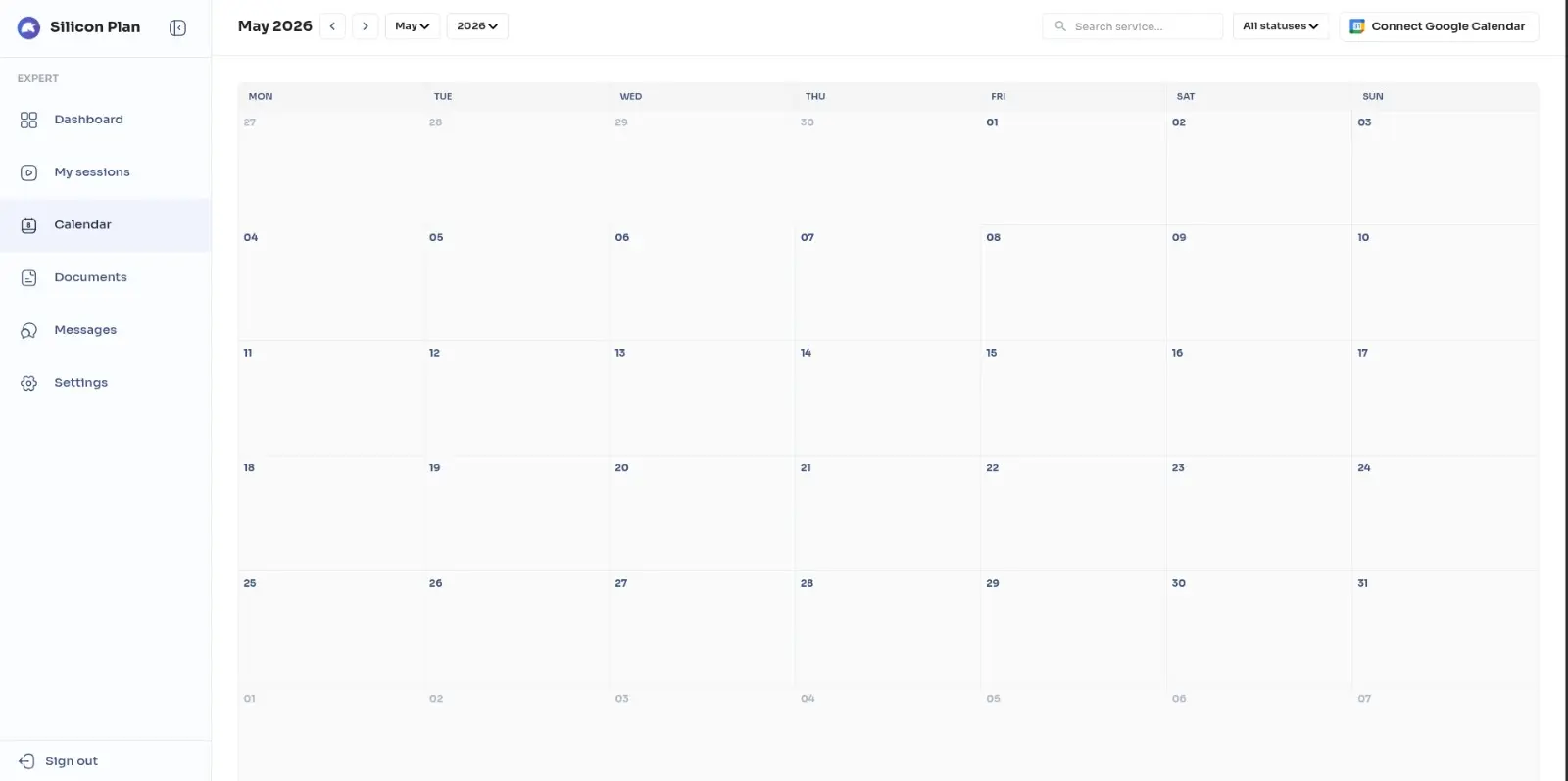This screenshot has width=1568, height=781.
Task: Select May 31 calendar day
Action: [1445, 628]
